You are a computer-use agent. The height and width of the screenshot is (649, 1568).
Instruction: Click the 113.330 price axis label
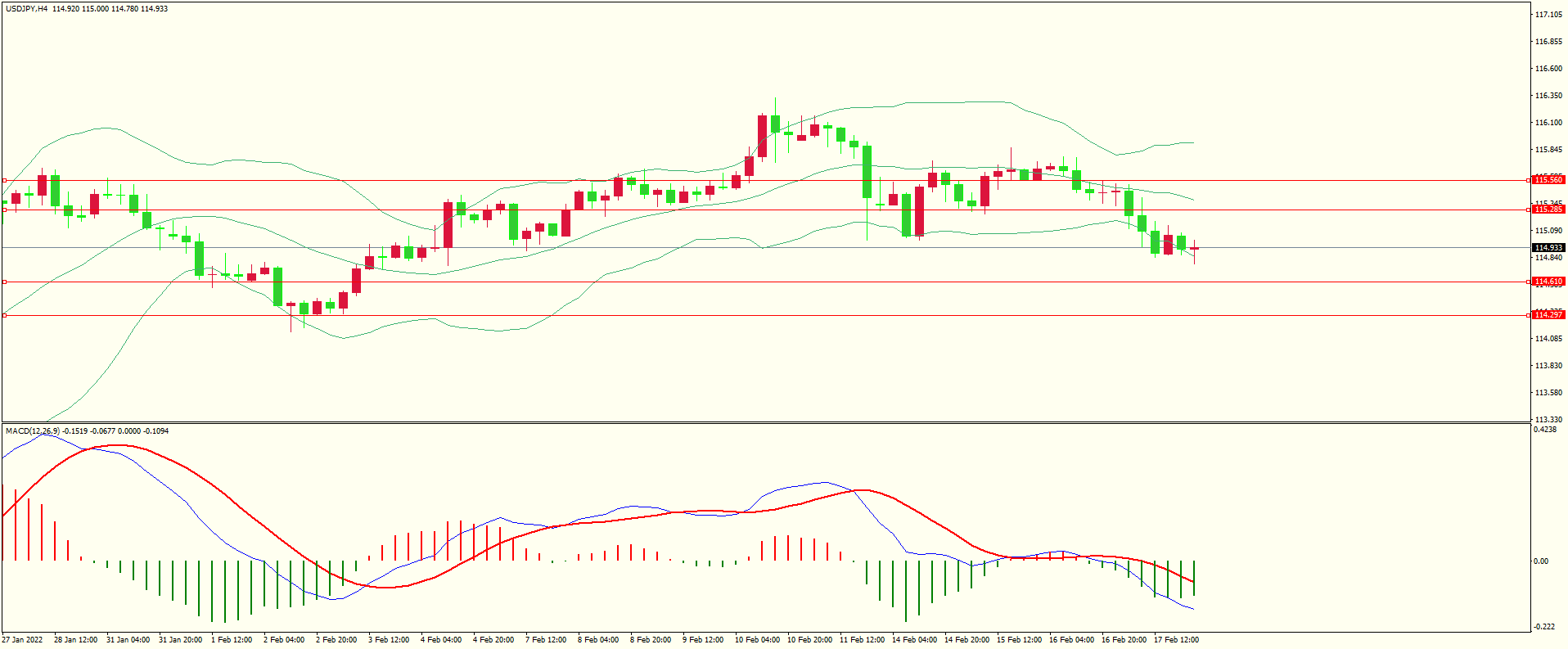[1548, 420]
